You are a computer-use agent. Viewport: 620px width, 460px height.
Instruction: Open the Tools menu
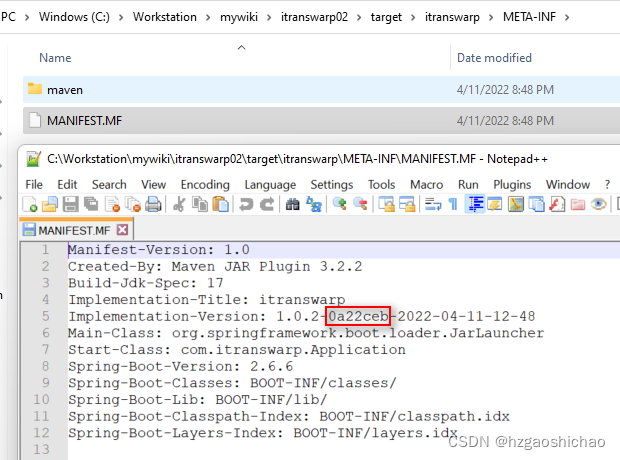coord(382,185)
